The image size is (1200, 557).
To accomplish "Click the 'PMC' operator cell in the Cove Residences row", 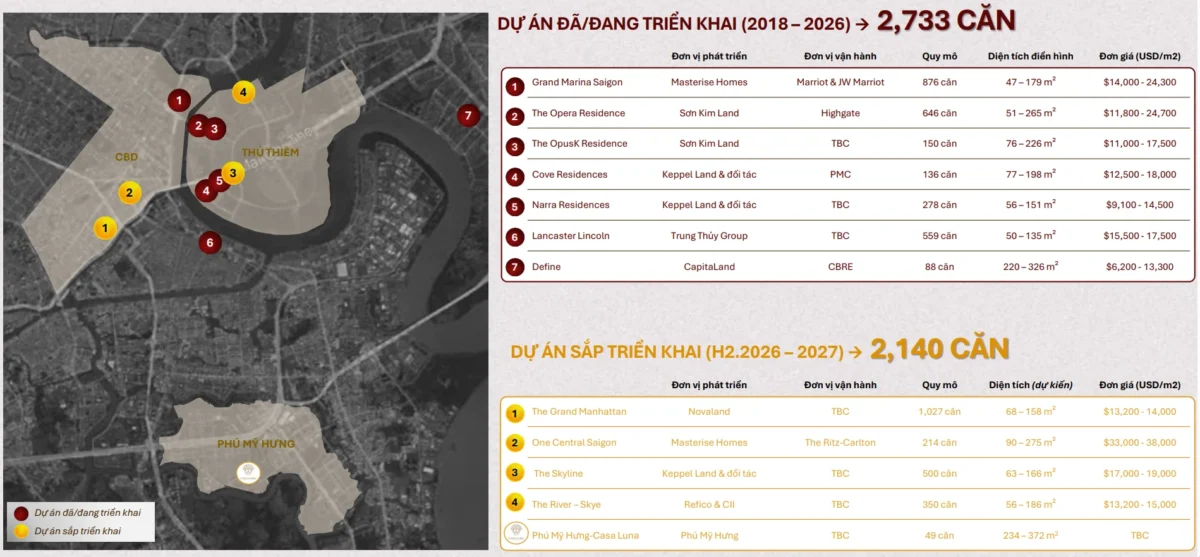I will click(840, 174).
